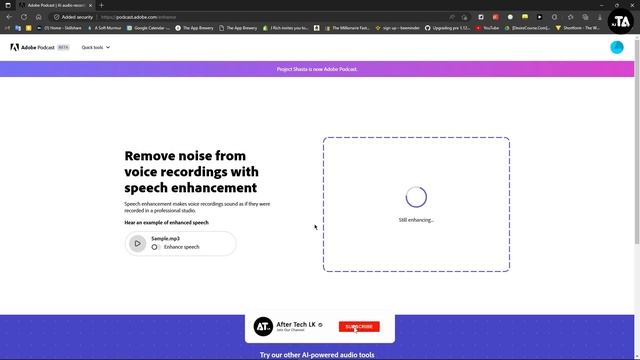Select the Adobe Podcast browser tab
Screen dimensions: 640x360
(55, 5)
